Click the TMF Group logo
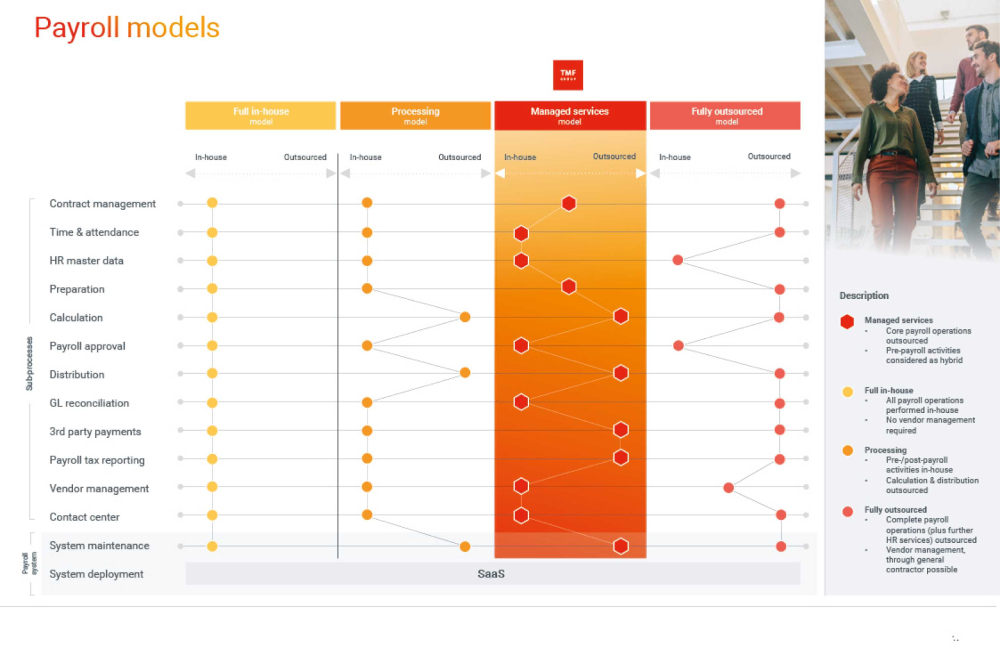 [x=568, y=75]
